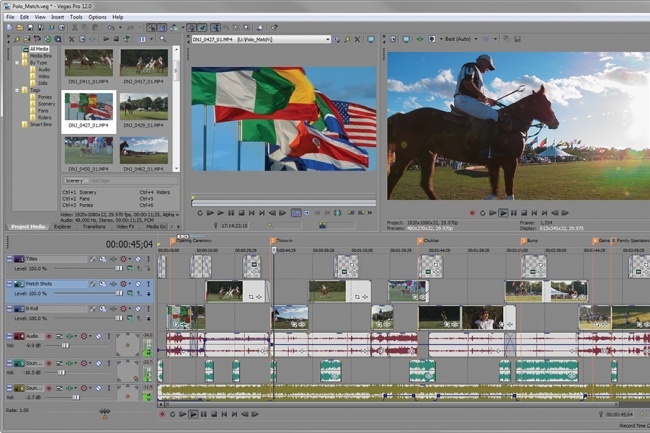
Task: Adjust the Audio track 4 volume slider
Action: [x=65, y=345]
